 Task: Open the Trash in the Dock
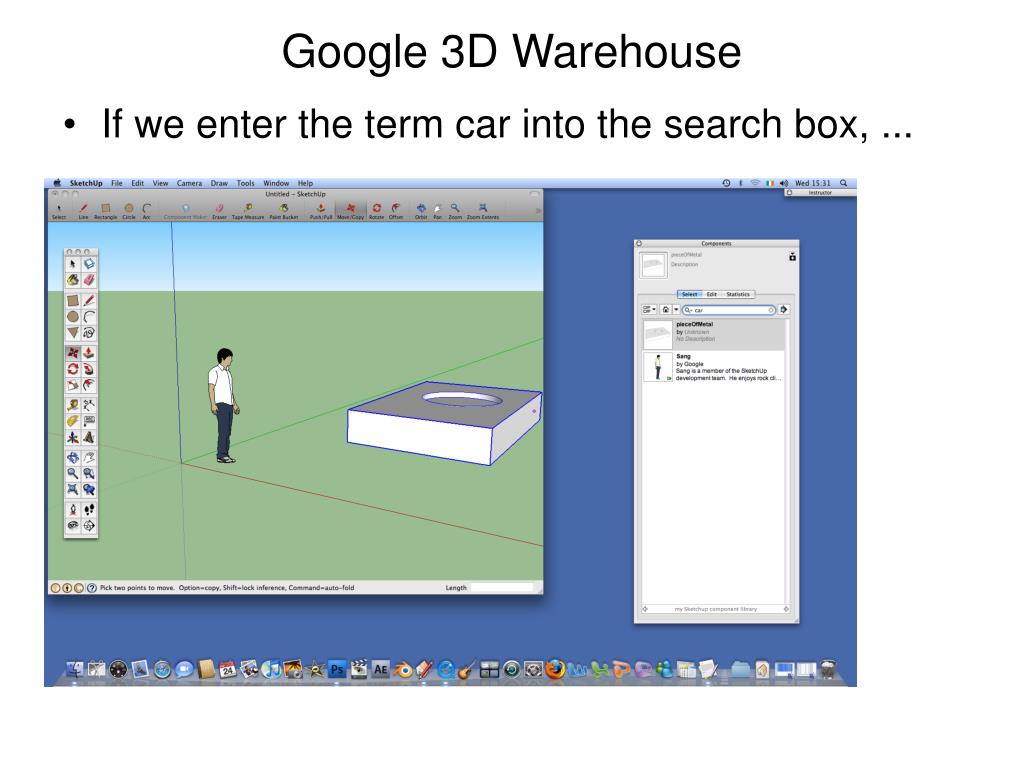pos(828,669)
